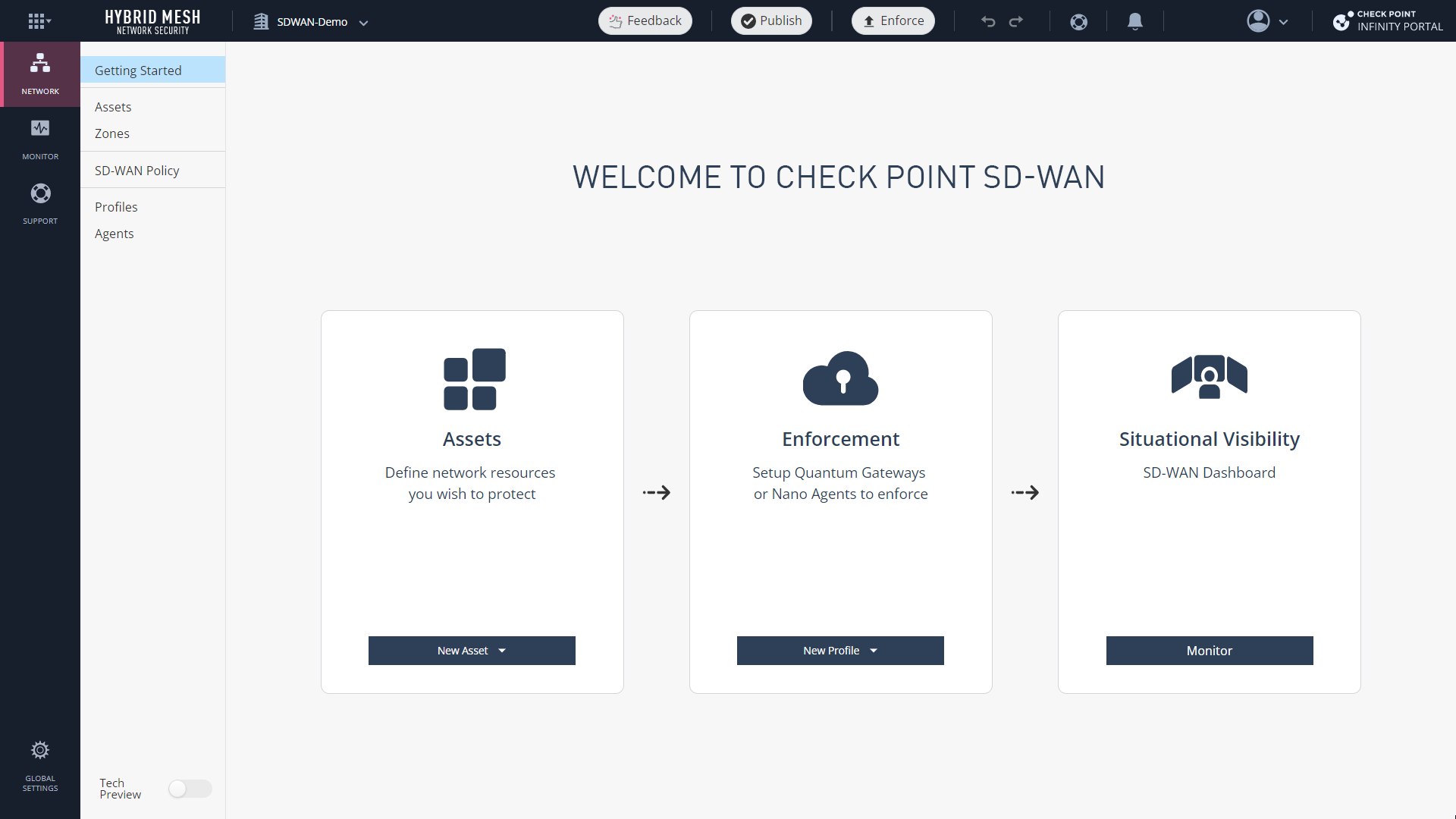Click the Publish button
The width and height of the screenshot is (1456, 819).
coord(771,21)
